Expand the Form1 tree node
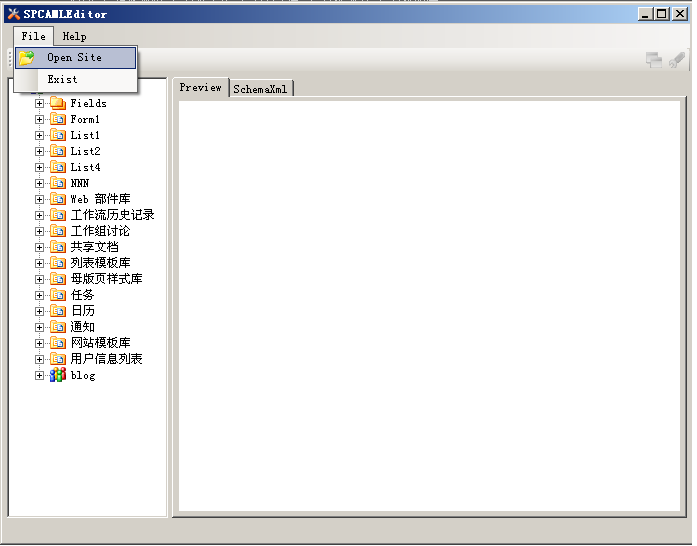697x546 pixels. [39, 119]
